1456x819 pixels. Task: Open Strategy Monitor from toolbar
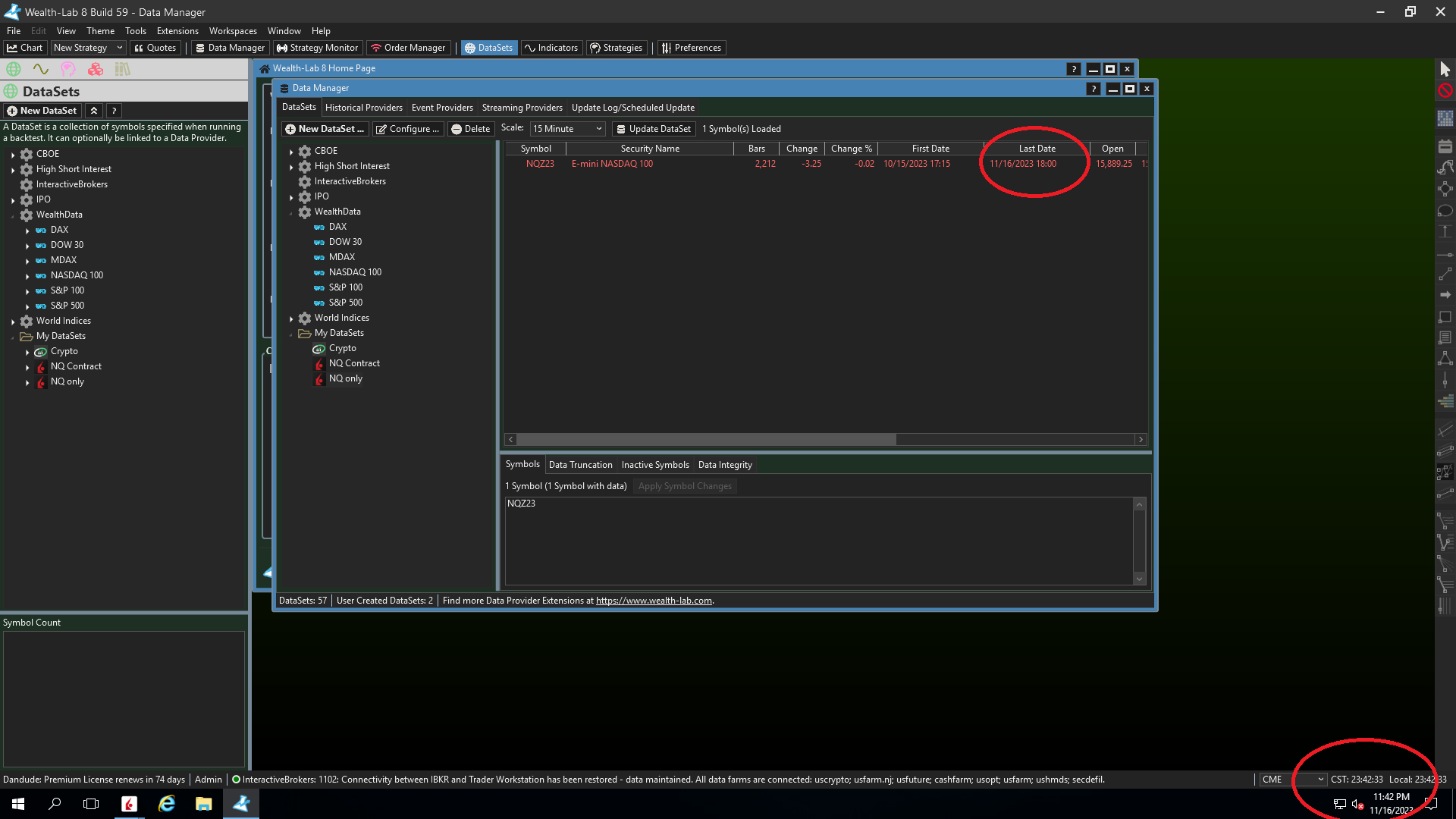pyautogui.click(x=317, y=48)
